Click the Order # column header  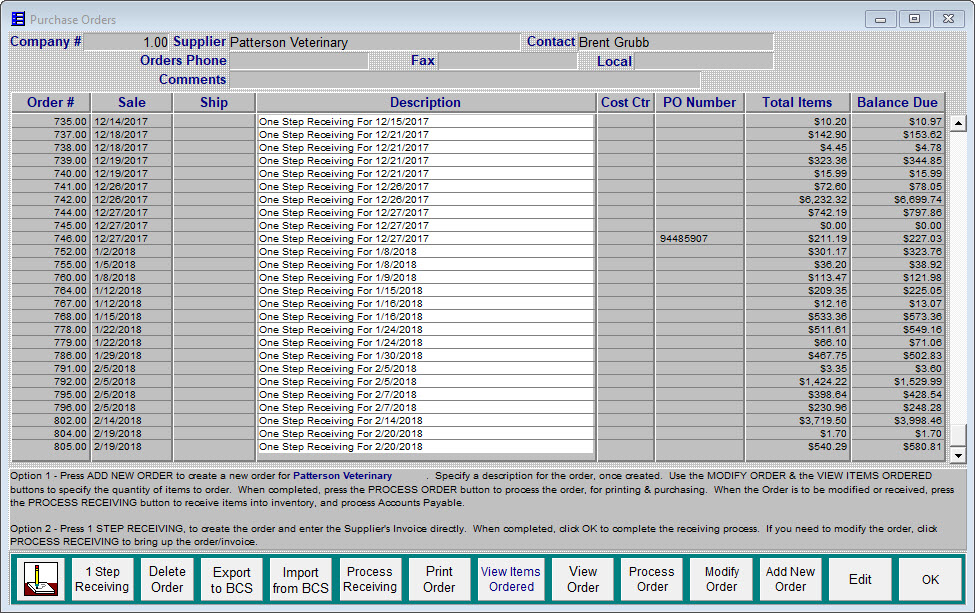(x=51, y=103)
